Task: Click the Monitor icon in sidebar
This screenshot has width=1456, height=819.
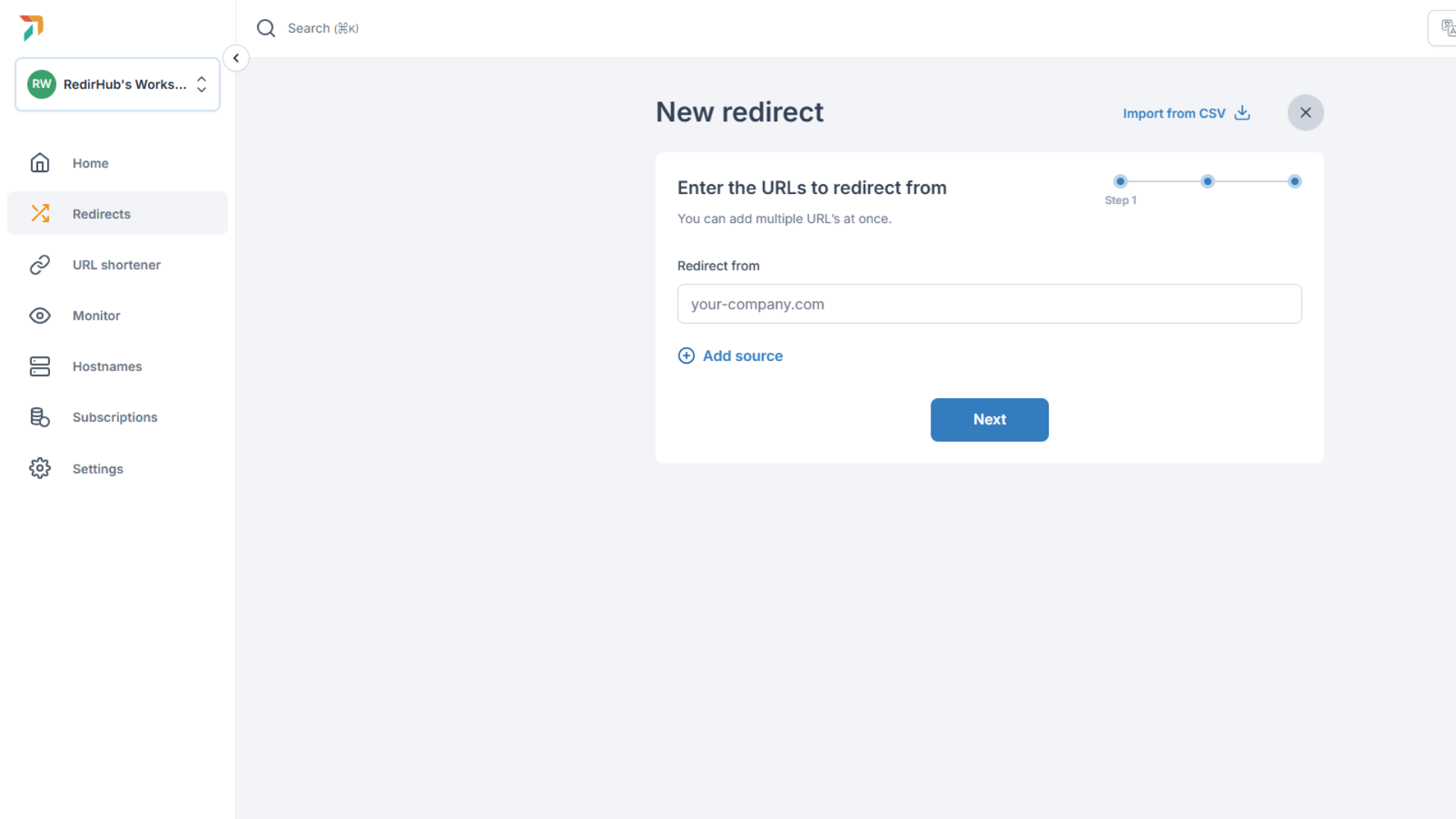Action: (40, 315)
